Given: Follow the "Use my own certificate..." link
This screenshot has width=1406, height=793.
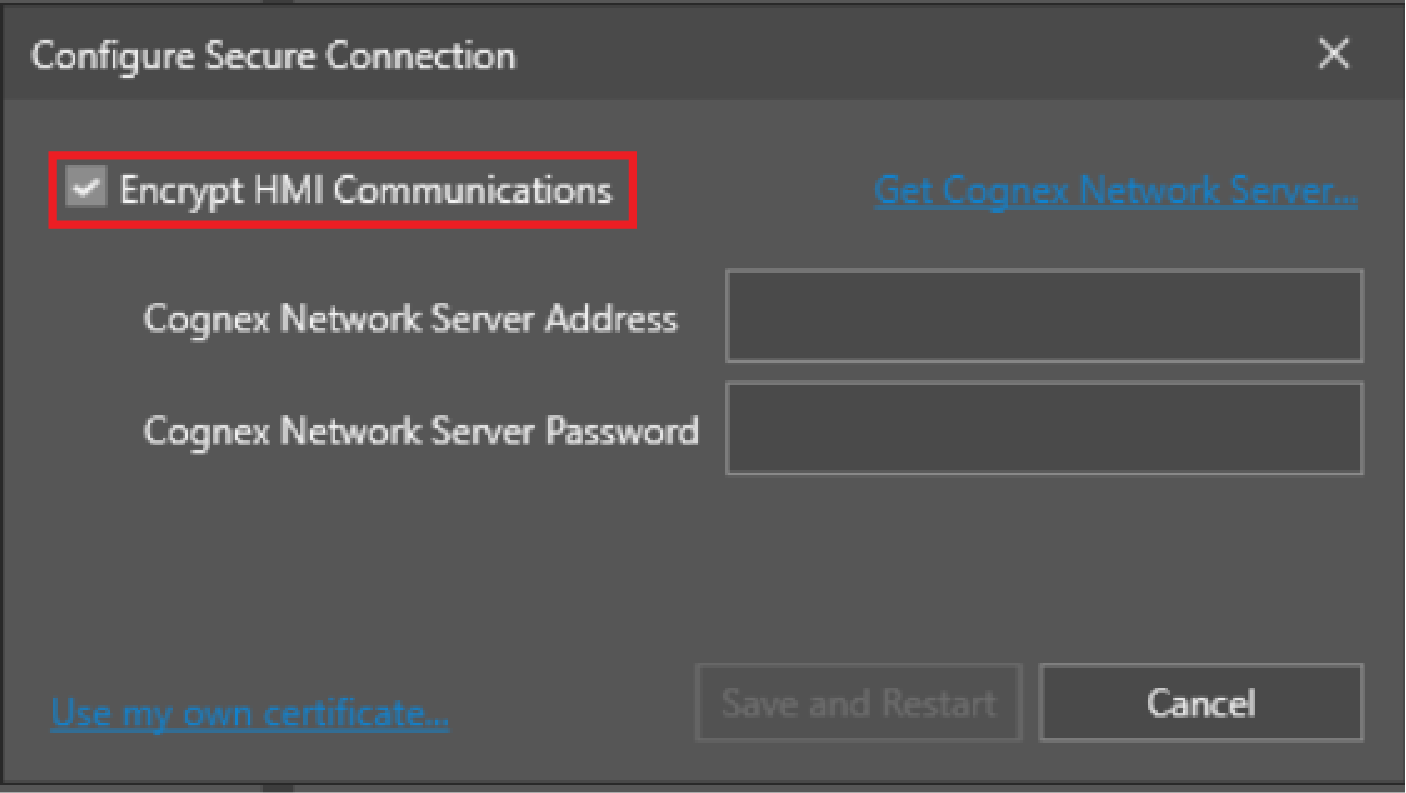Looking at the screenshot, I should (250, 714).
